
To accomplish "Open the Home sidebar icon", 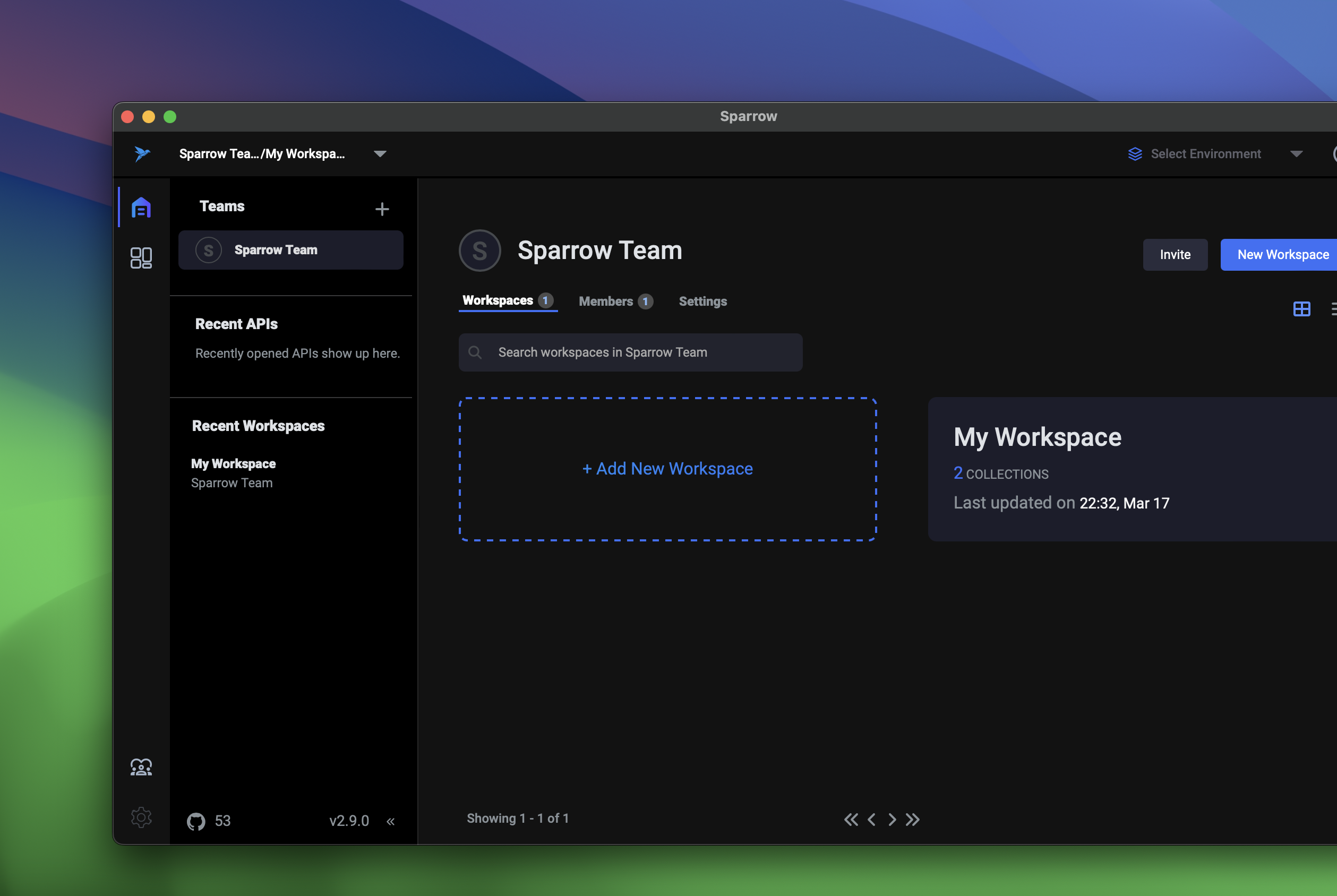I will 141,207.
